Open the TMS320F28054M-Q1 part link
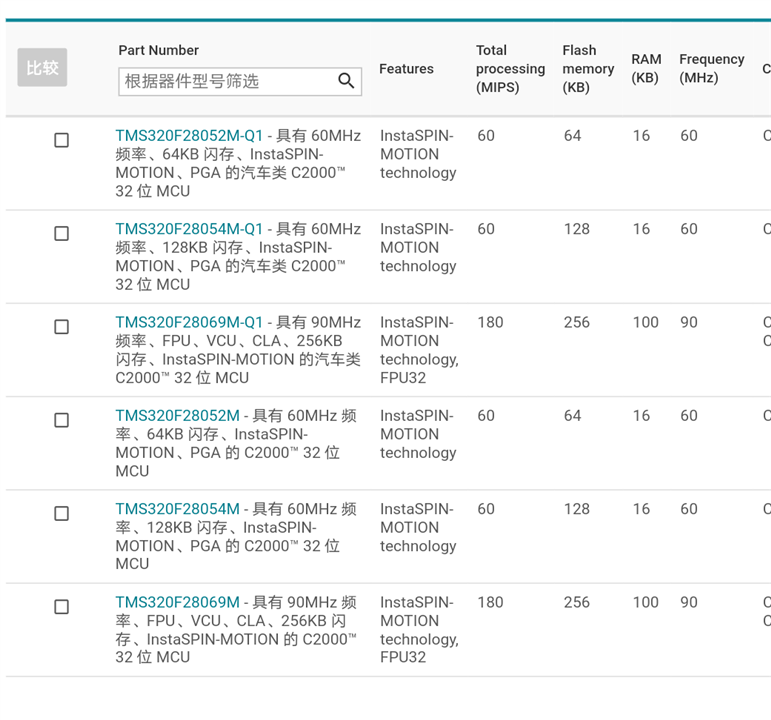The image size is (771, 720). pyautogui.click(x=189, y=229)
